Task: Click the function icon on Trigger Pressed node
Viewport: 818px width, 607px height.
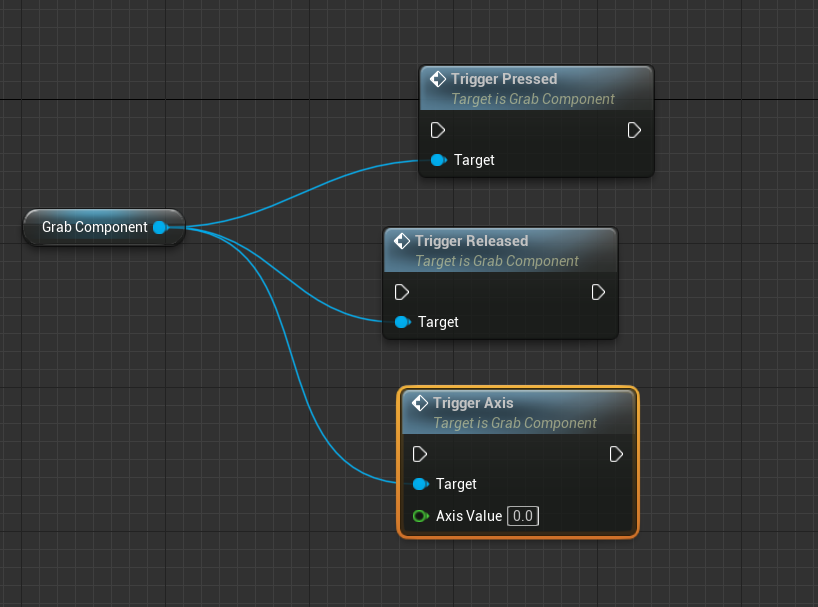Action: coord(438,79)
